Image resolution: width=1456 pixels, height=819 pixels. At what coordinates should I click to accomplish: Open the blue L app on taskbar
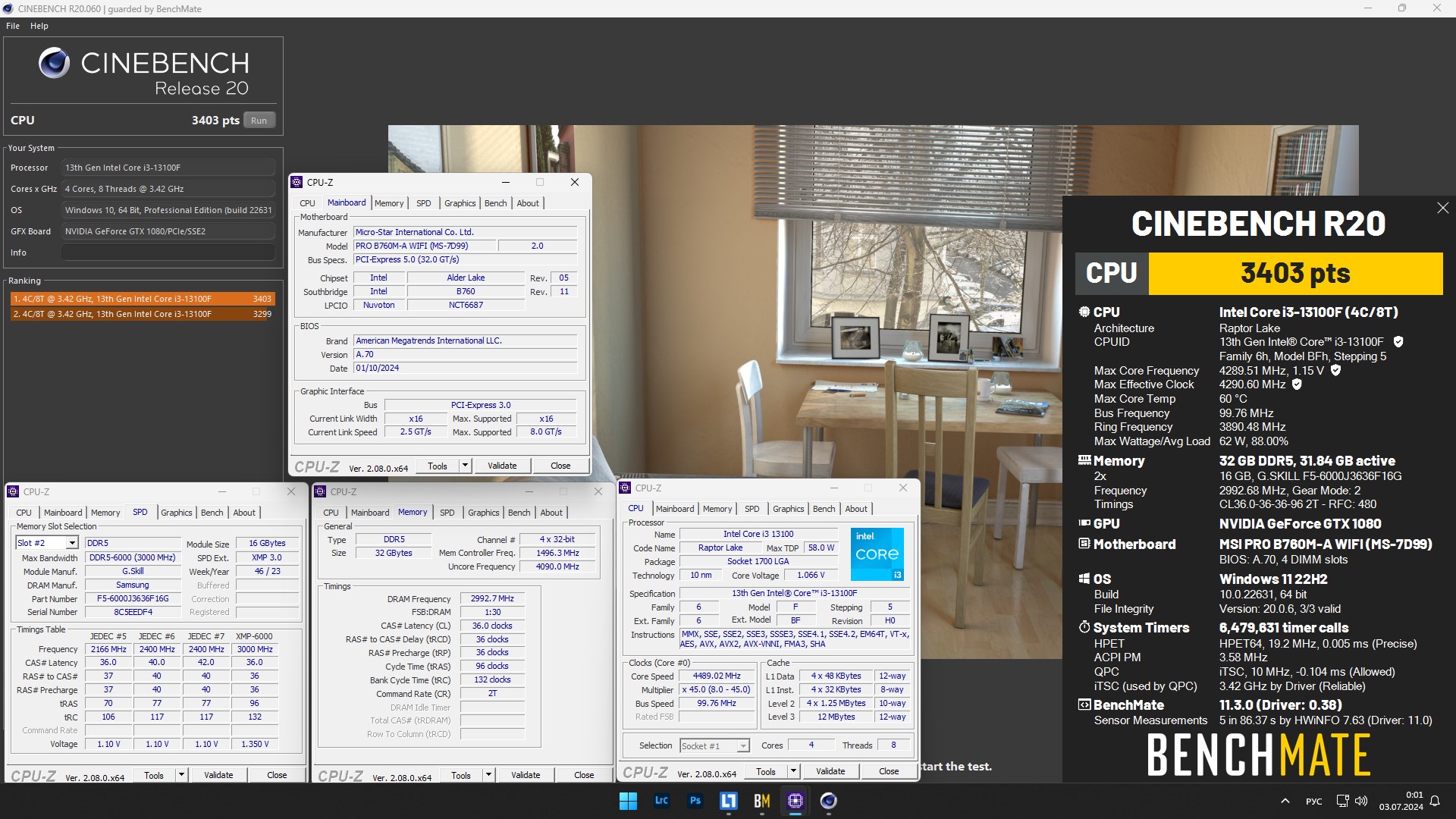pos(728,801)
